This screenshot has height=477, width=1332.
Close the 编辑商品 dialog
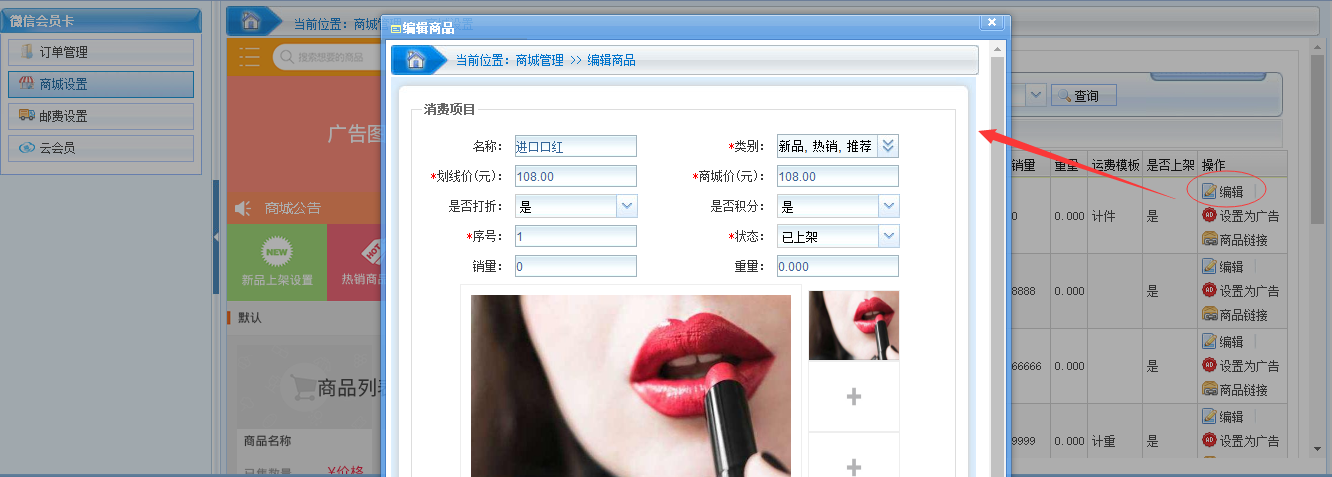(x=991, y=22)
